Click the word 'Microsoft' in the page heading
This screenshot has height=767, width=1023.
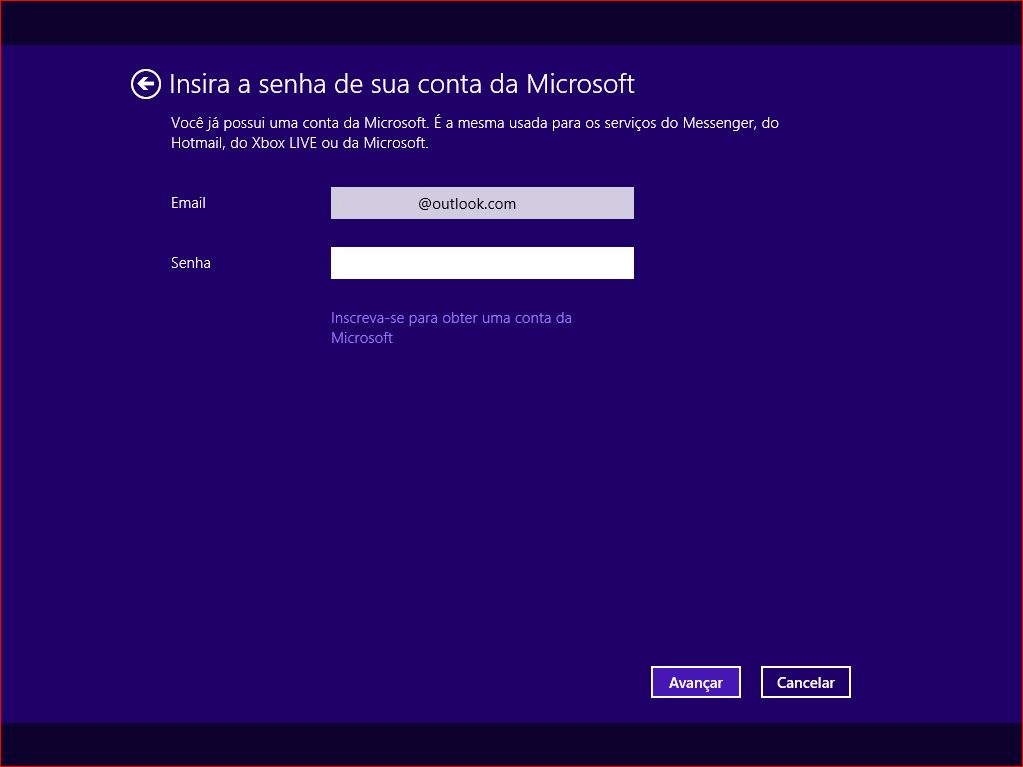(x=580, y=83)
